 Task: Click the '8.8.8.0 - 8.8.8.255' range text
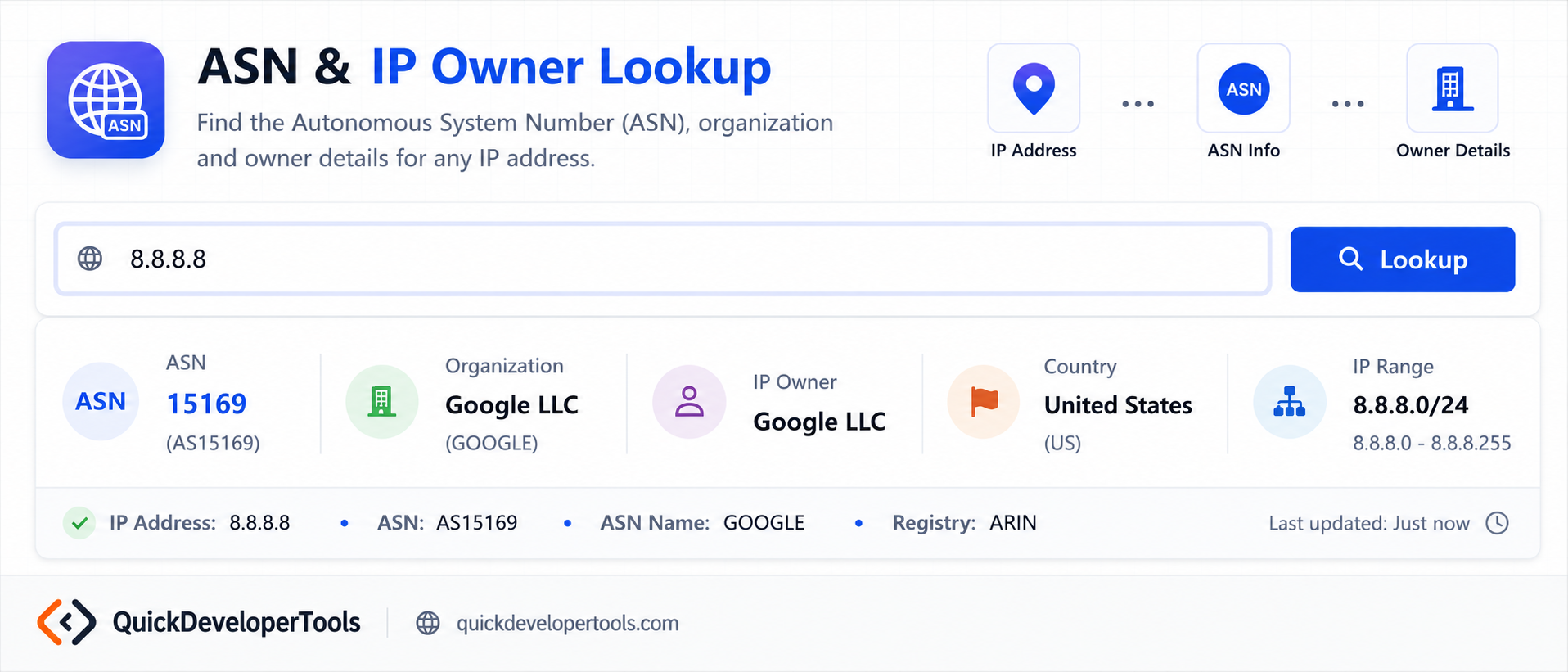[1431, 443]
